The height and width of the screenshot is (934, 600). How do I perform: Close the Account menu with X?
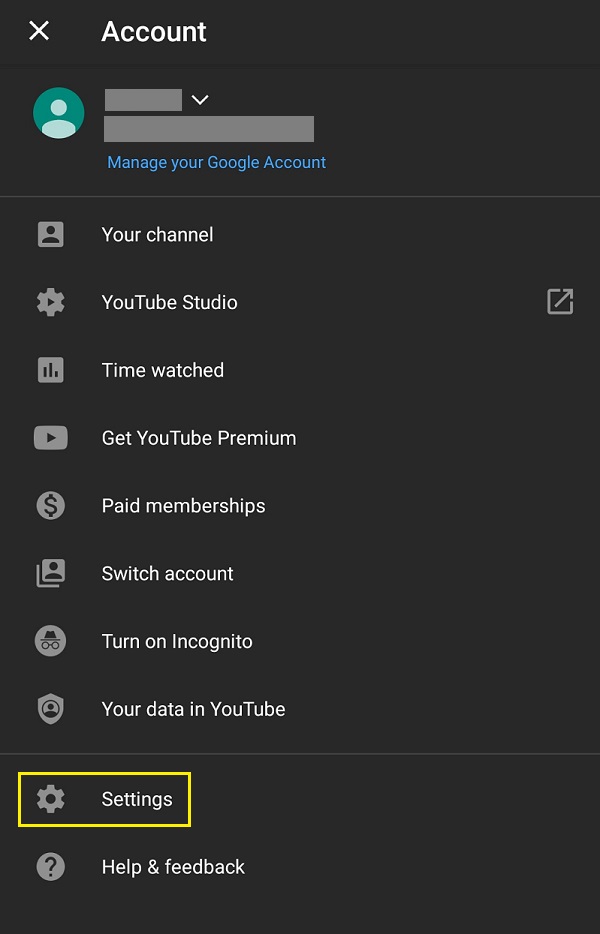pyautogui.click(x=39, y=31)
